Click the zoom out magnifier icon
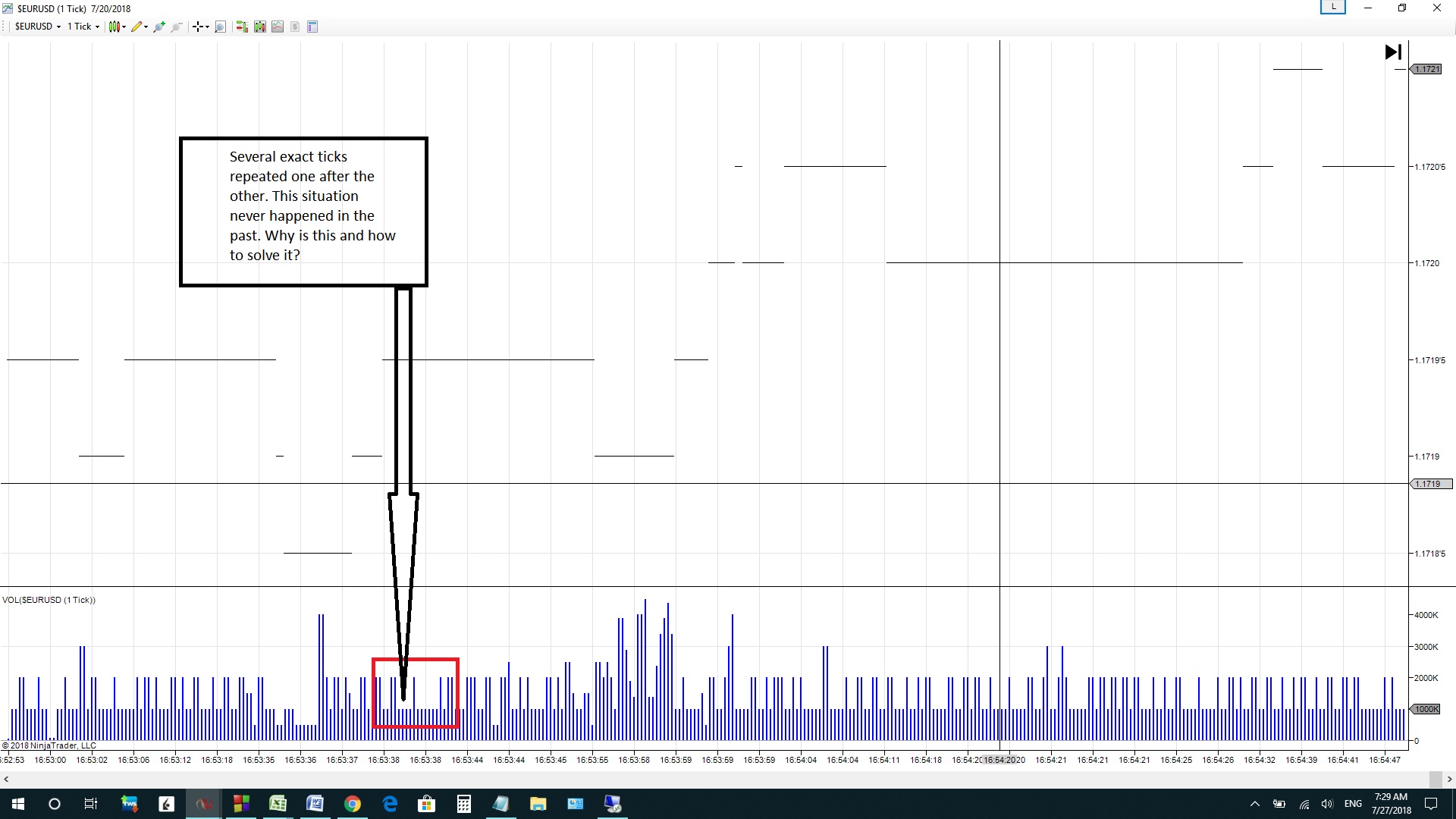 click(177, 27)
